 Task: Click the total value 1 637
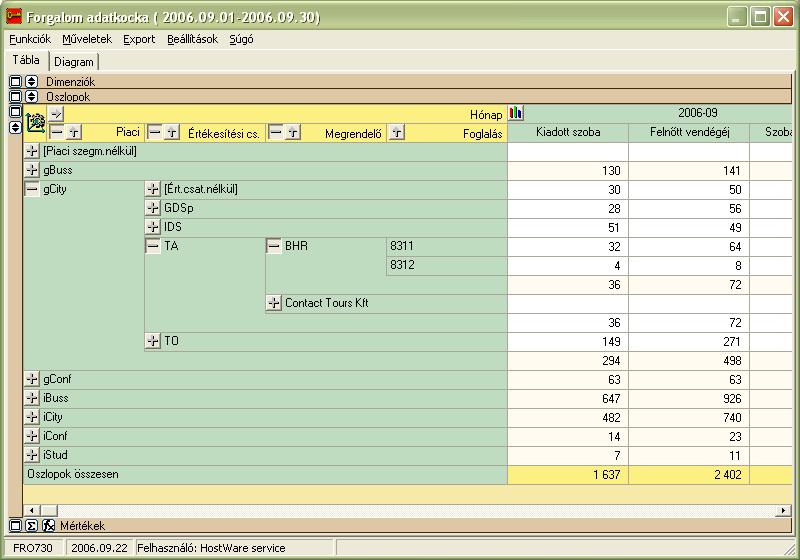point(607,475)
